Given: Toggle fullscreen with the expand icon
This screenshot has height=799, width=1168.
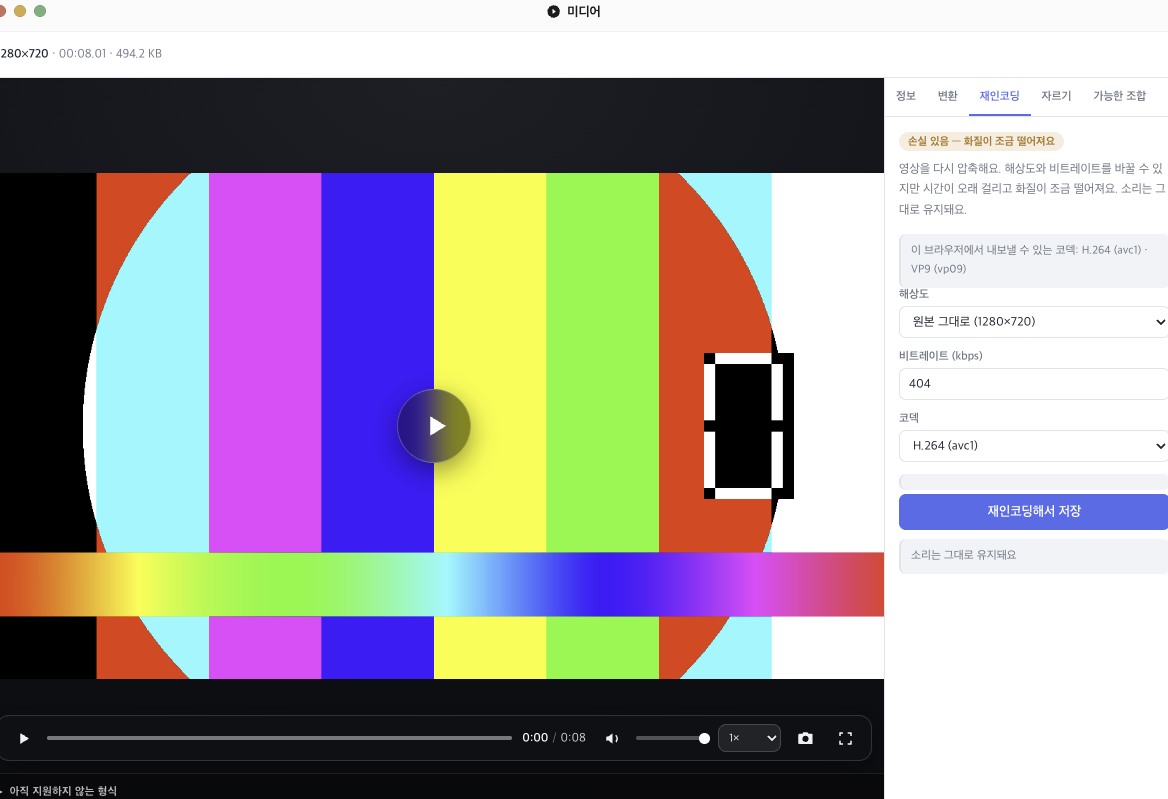Looking at the screenshot, I should tap(845, 738).
